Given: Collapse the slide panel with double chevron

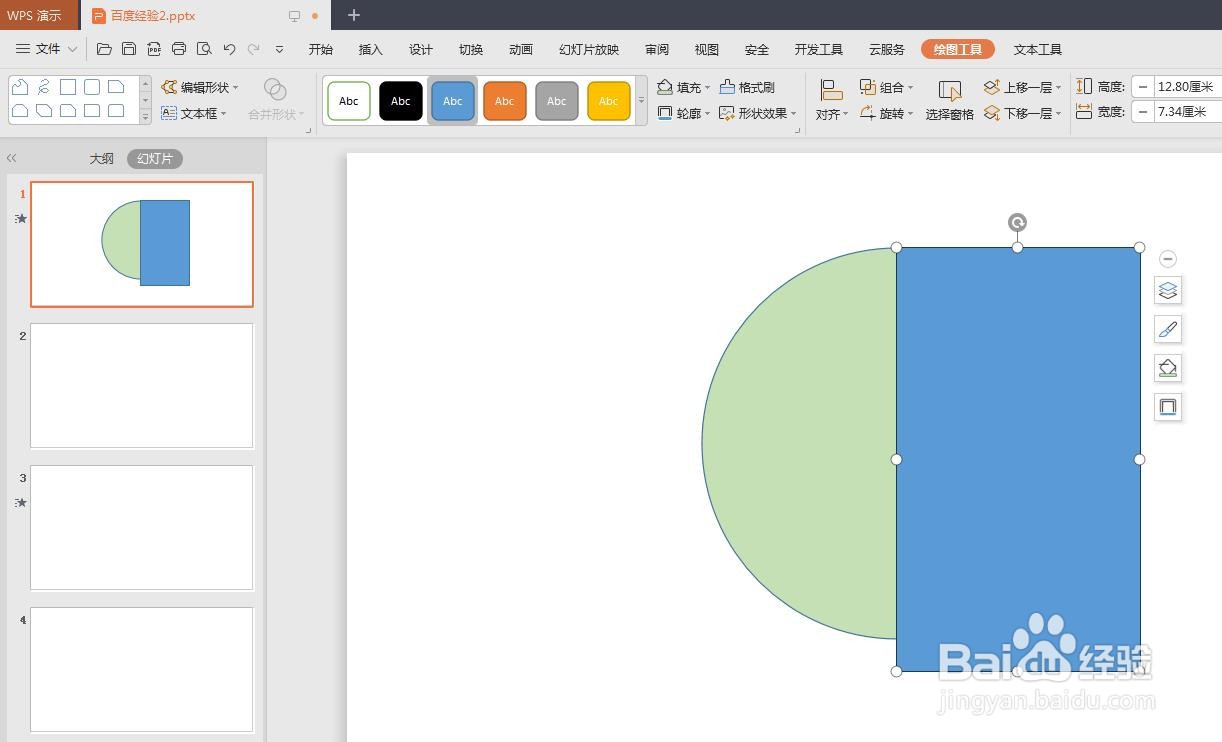Looking at the screenshot, I should point(12,158).
